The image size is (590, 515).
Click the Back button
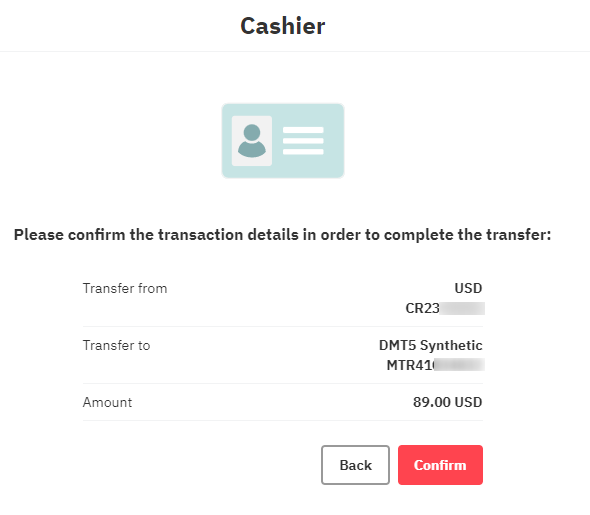[355, 465]
